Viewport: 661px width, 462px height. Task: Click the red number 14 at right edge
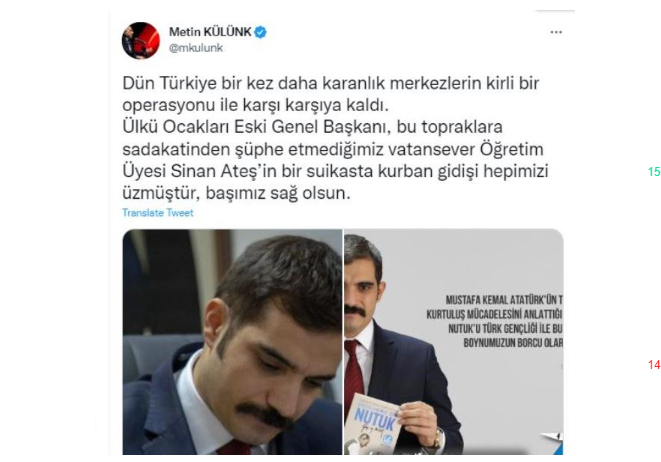click(x=654, y=364)
